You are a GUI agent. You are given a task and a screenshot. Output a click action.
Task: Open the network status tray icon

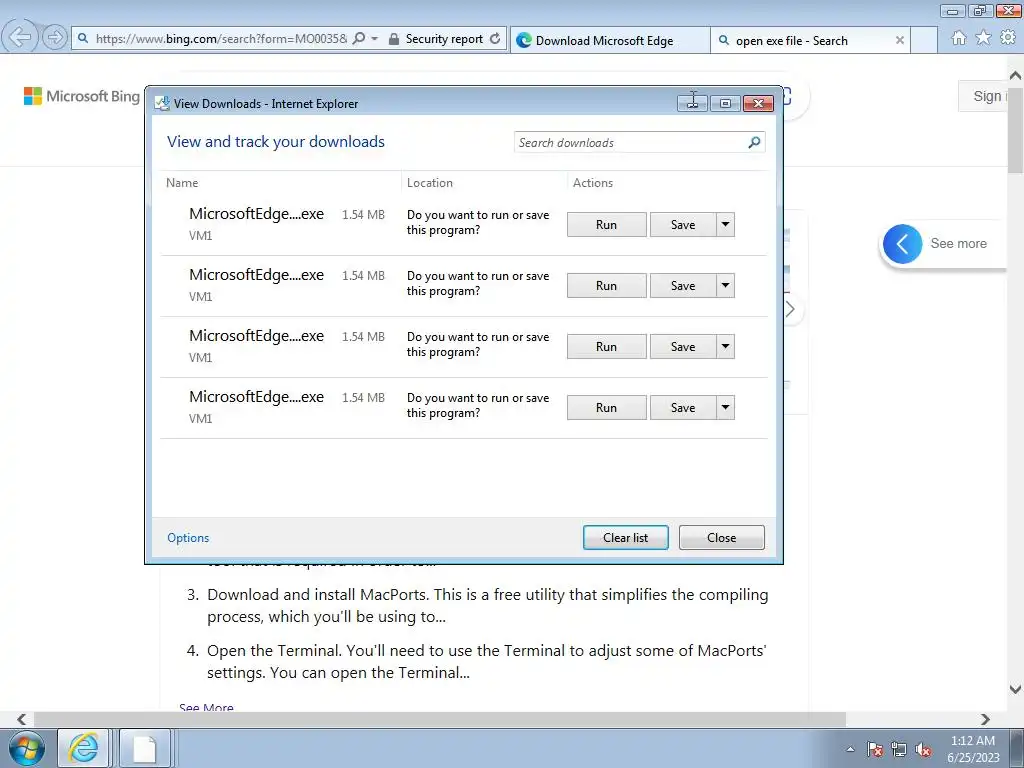(899, 749)
